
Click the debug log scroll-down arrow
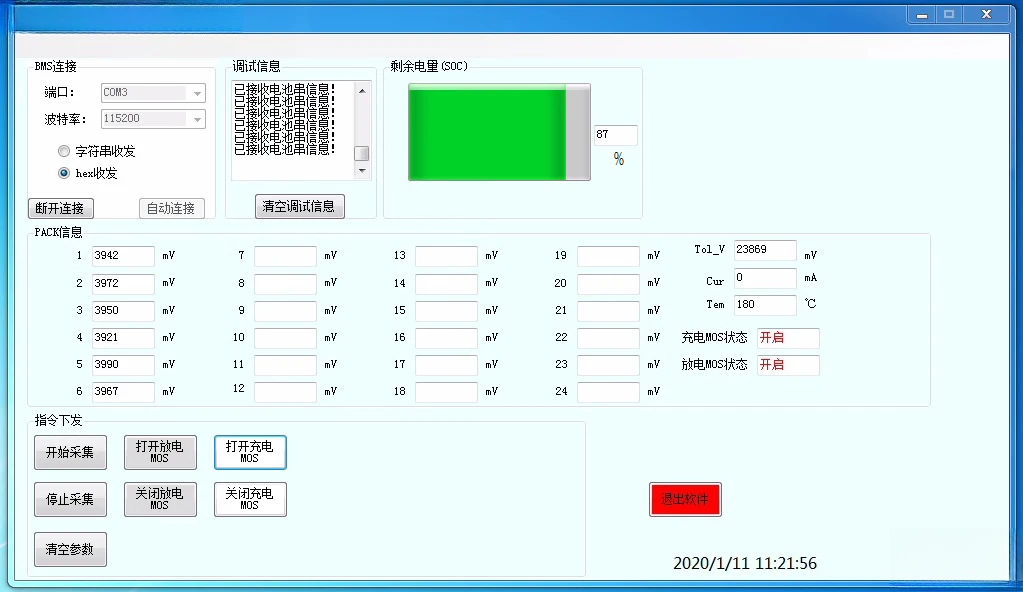pos(362,171)
